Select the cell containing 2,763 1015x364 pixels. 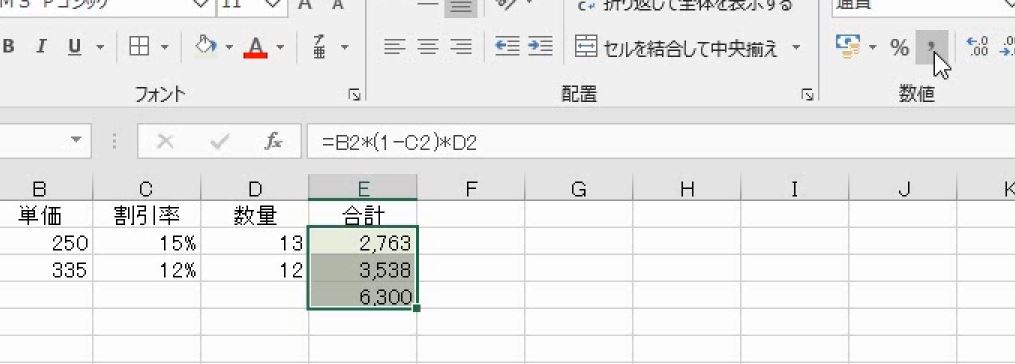(363, 241)
